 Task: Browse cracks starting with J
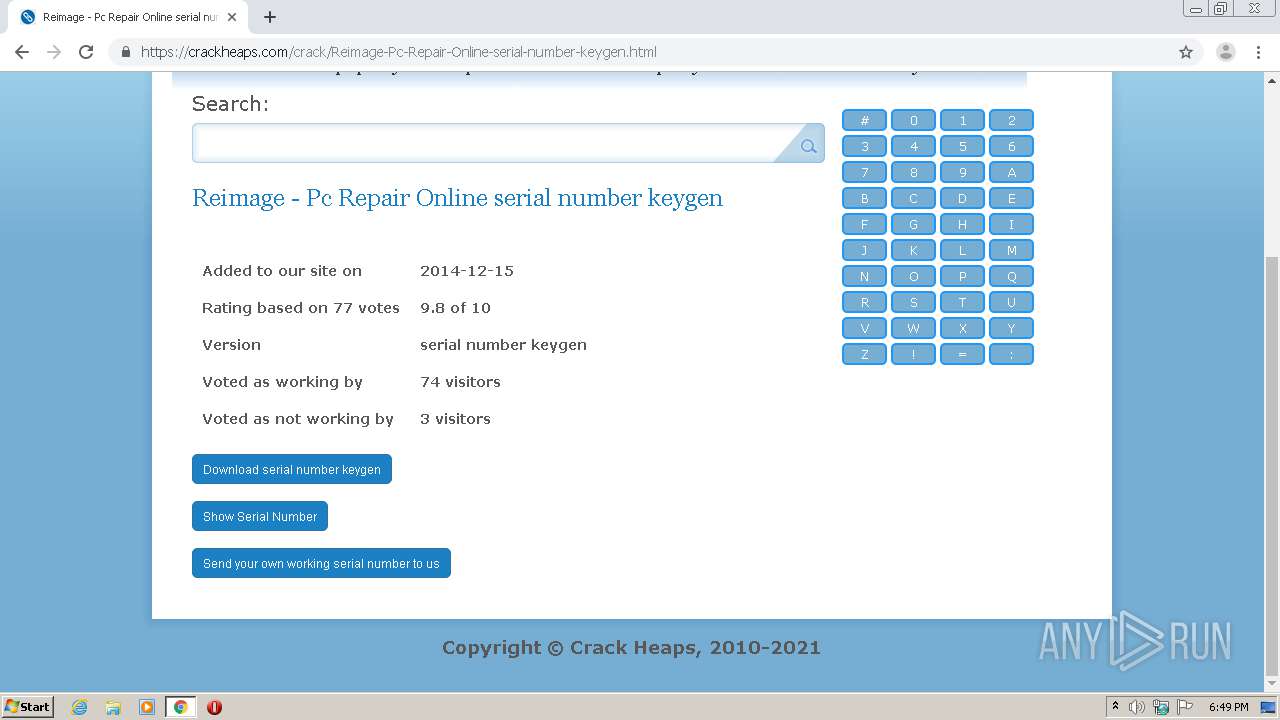click(x=864, y=250)
